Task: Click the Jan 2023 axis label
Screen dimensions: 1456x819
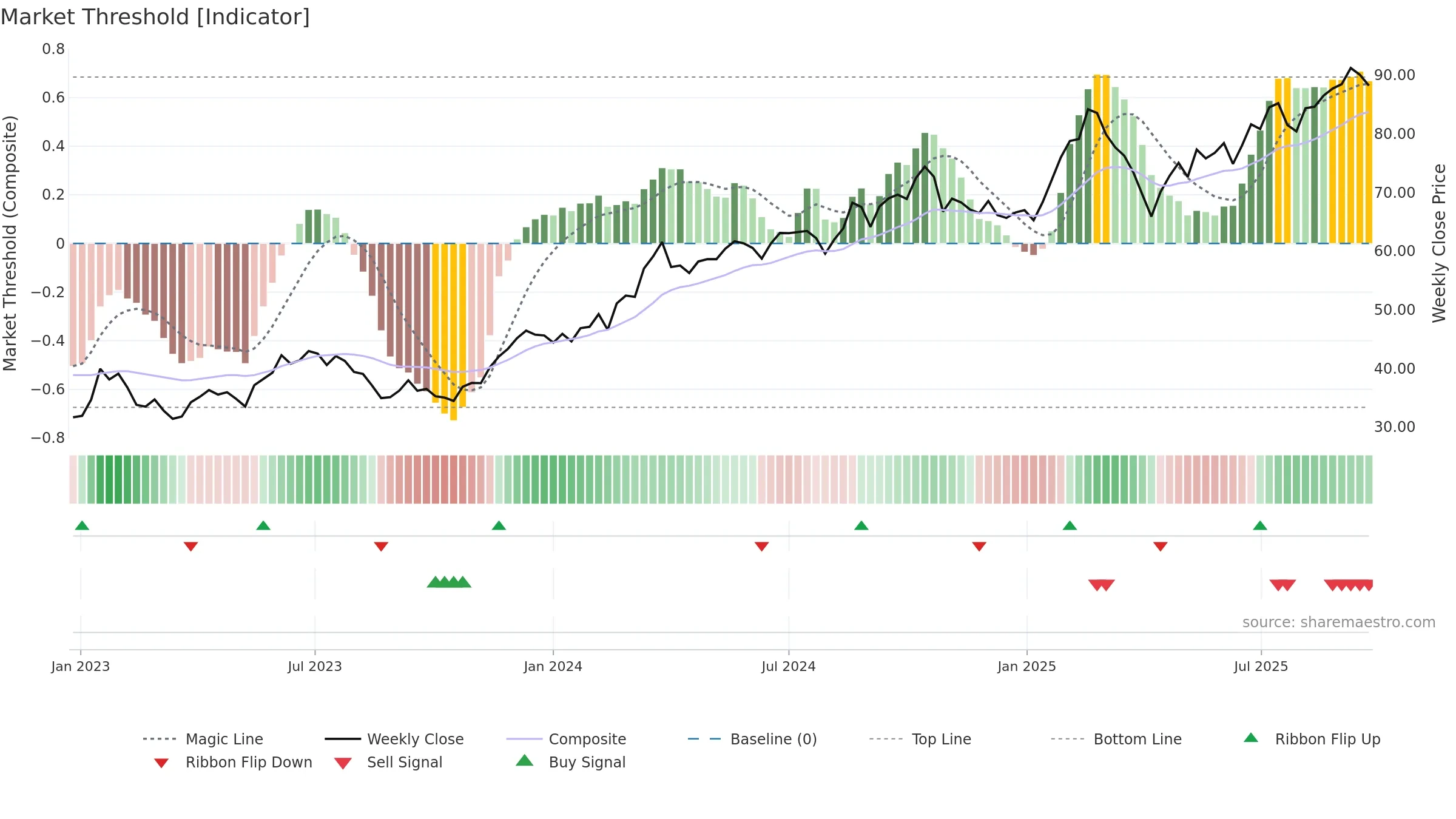Action: tap(81, 666)
